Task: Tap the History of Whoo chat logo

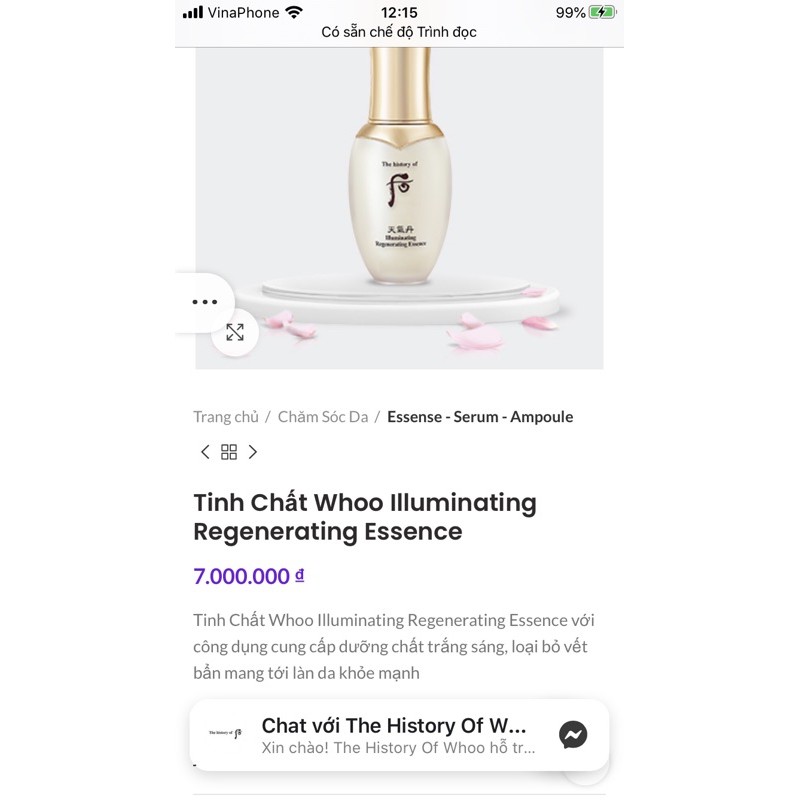Action: [225, 735]
